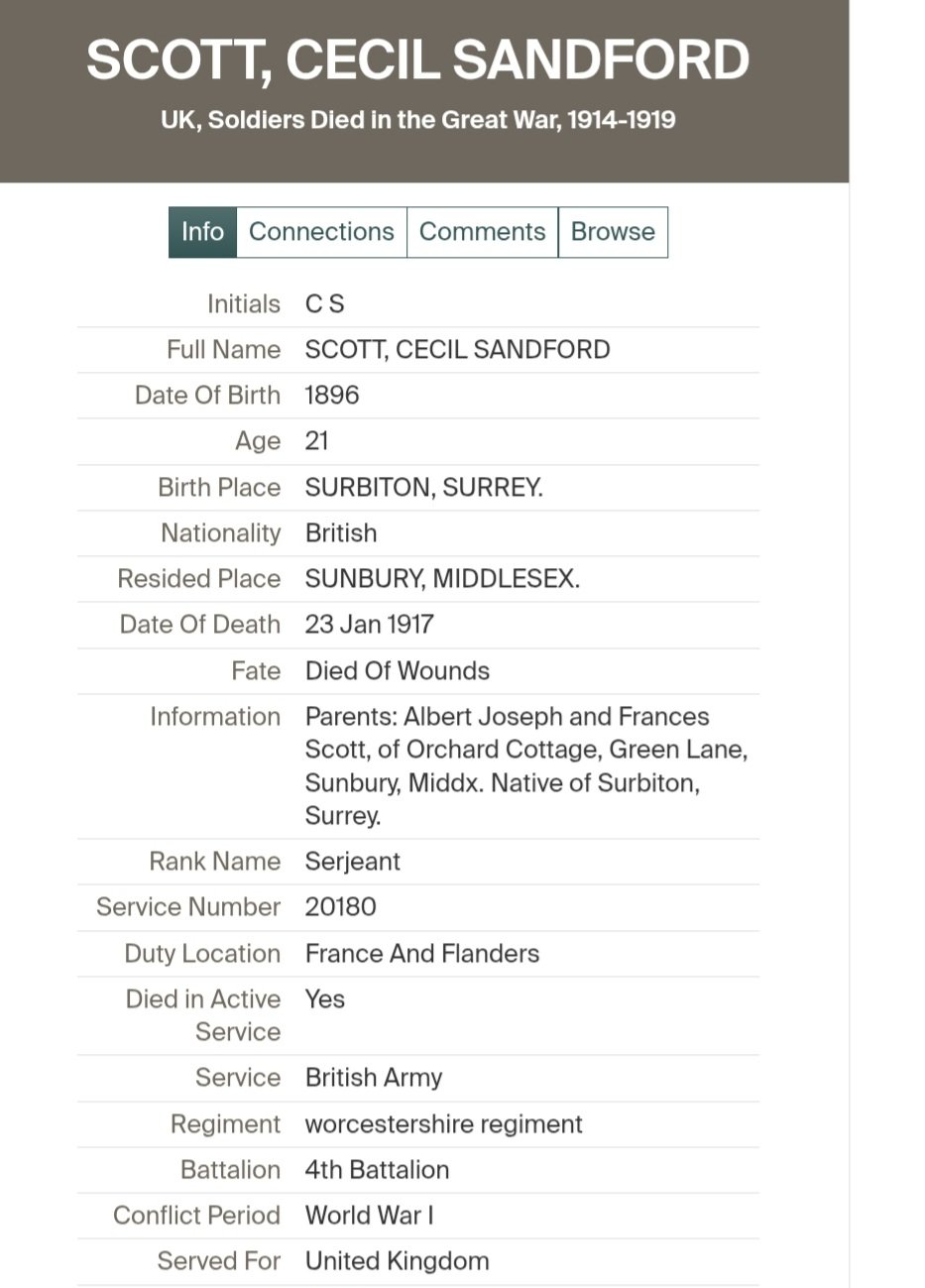Click the service number 20180
925x1288 pixels.
[x=340, y=906]
